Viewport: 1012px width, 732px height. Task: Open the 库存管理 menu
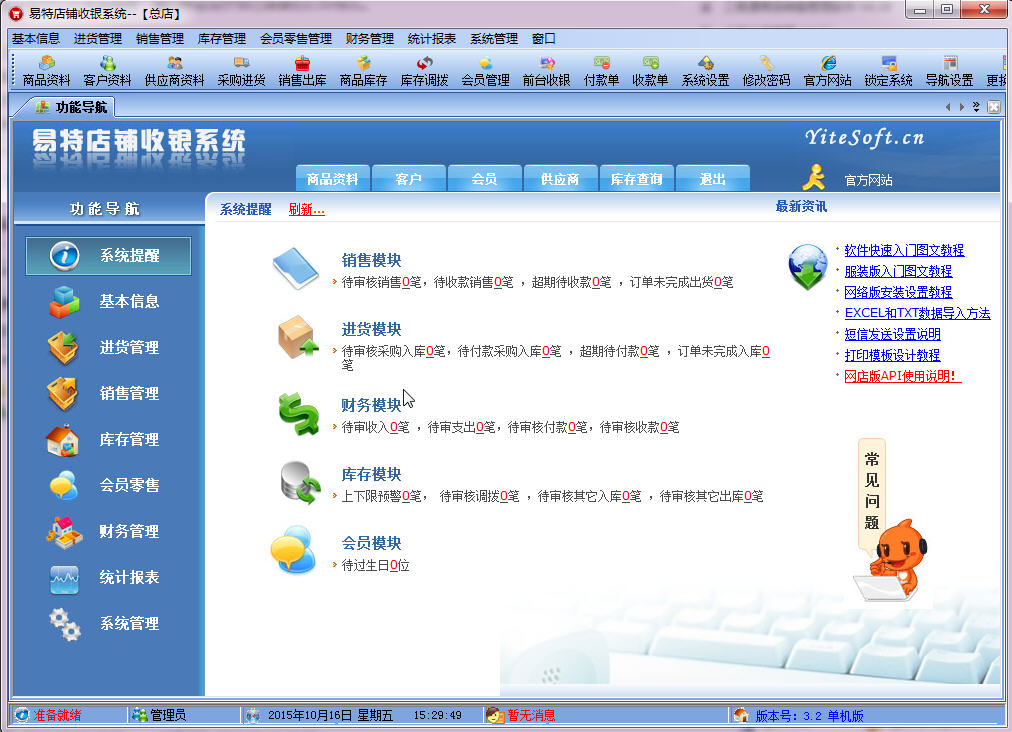click(221, 39)
